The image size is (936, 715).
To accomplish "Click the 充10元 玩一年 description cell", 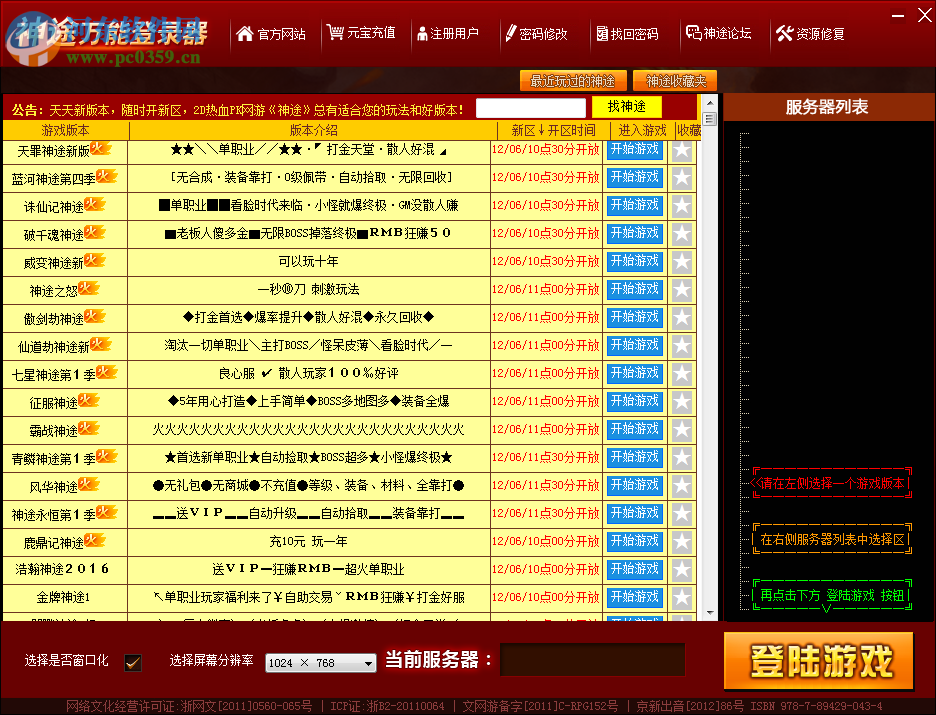I will coord(309,541).
